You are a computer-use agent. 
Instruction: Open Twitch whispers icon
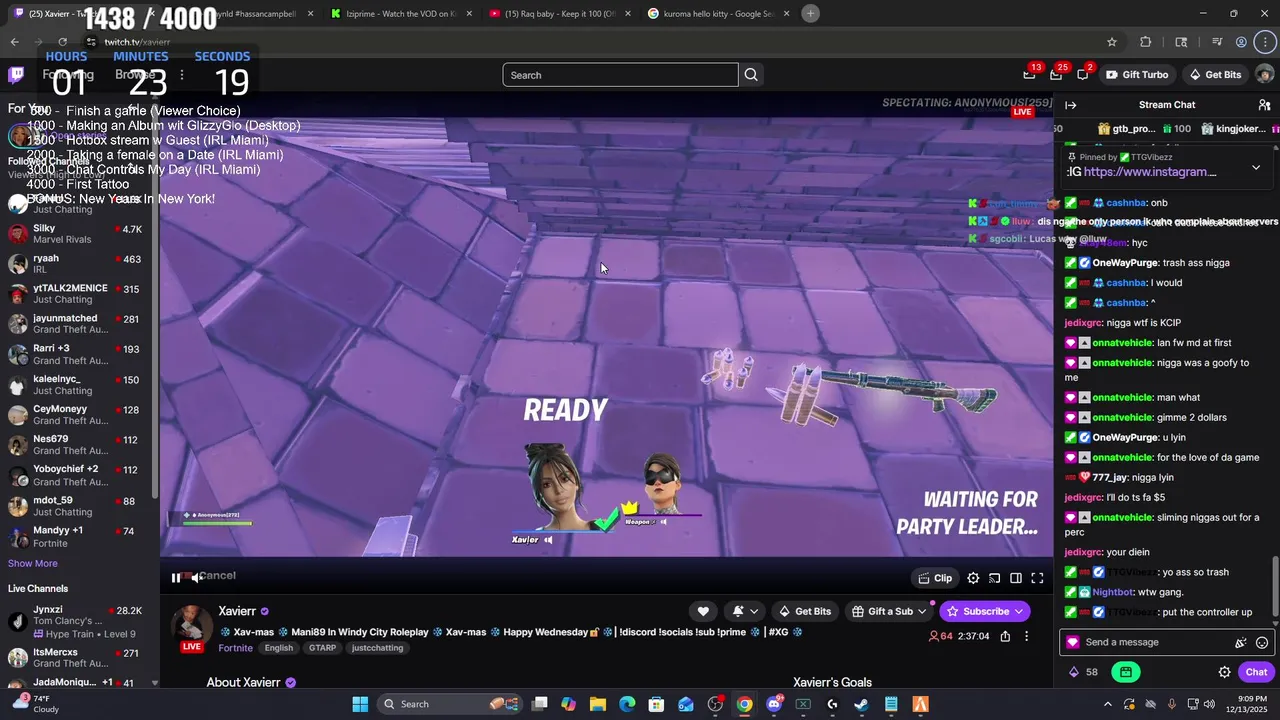(1083, 75)
